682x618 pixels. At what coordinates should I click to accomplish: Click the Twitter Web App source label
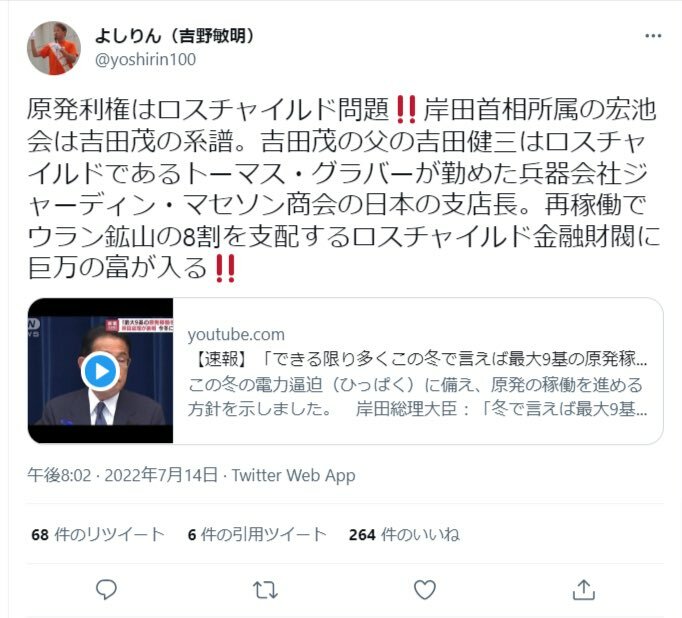pyautogui.click(x=294, y=475)
